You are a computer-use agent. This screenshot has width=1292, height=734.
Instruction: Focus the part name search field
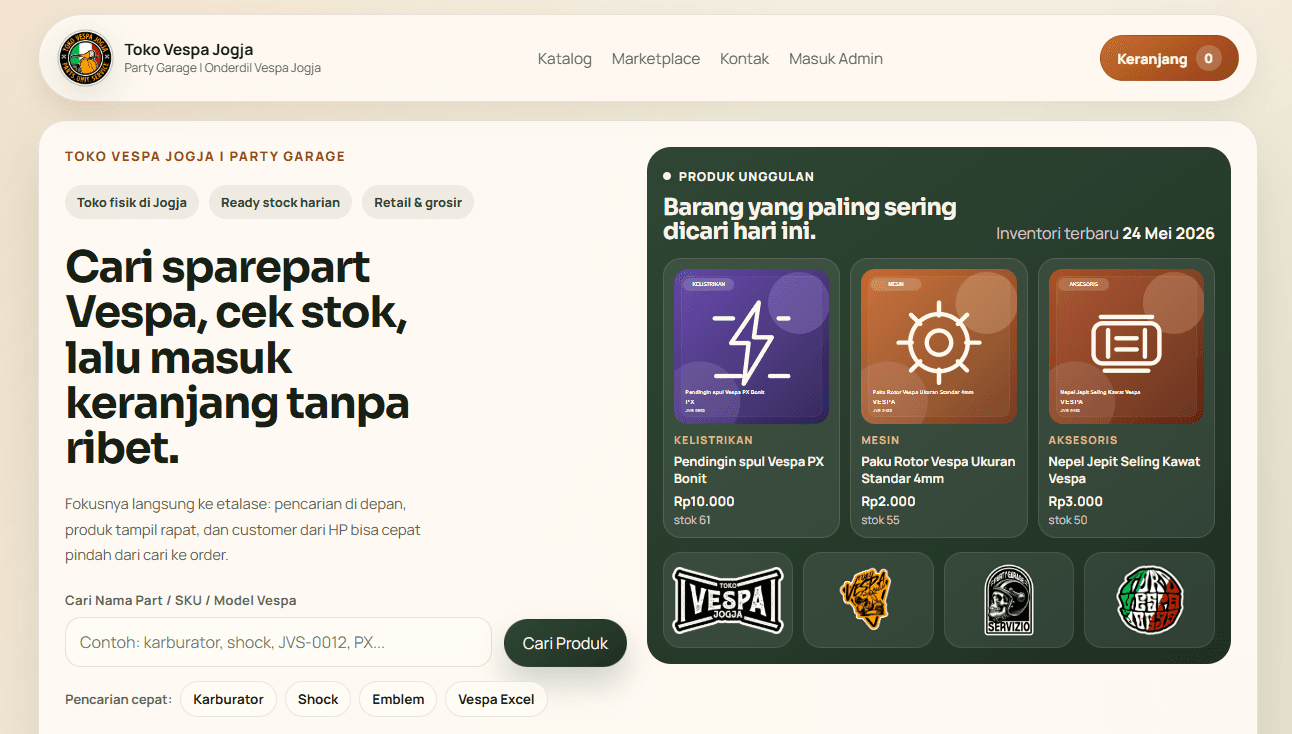click(x=278, y=642)
